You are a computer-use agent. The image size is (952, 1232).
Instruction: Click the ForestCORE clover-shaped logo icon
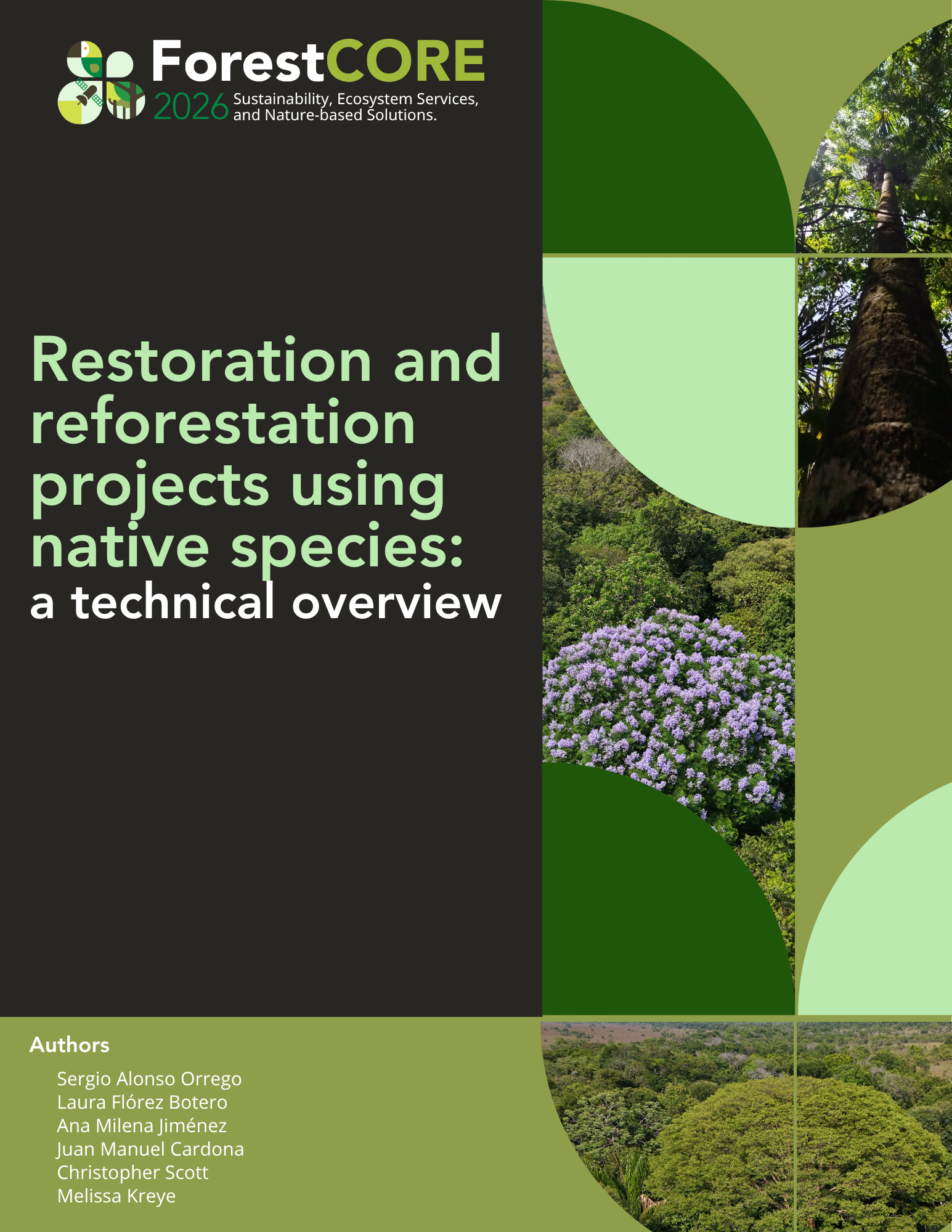pyautogui.click(x=102, y=83)
